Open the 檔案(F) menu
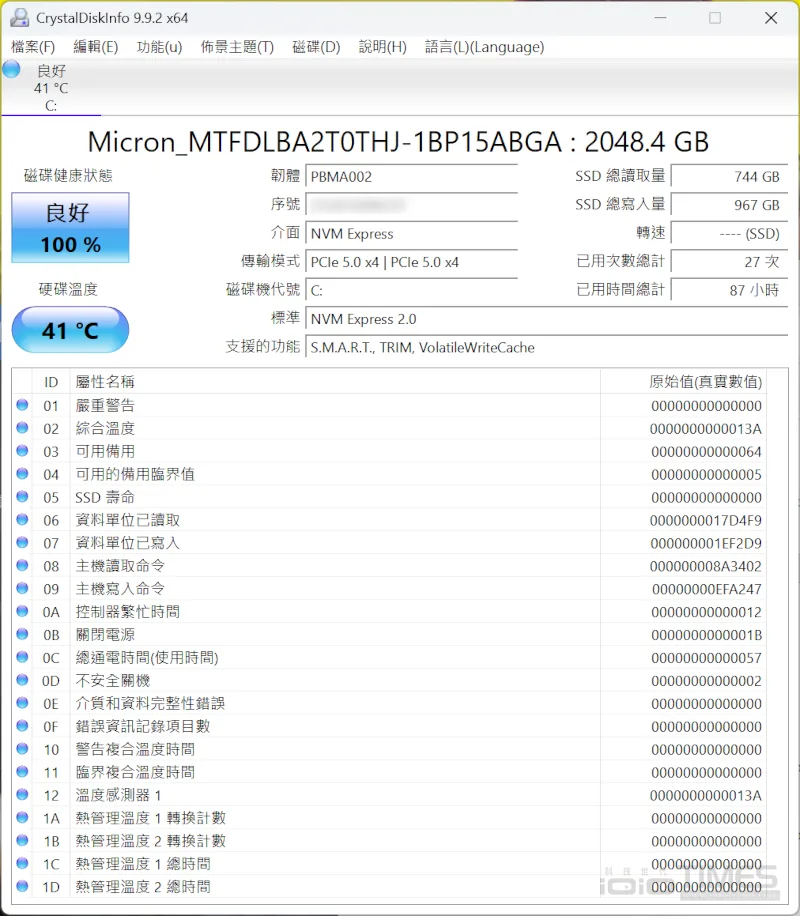 [x=33, y=47]
